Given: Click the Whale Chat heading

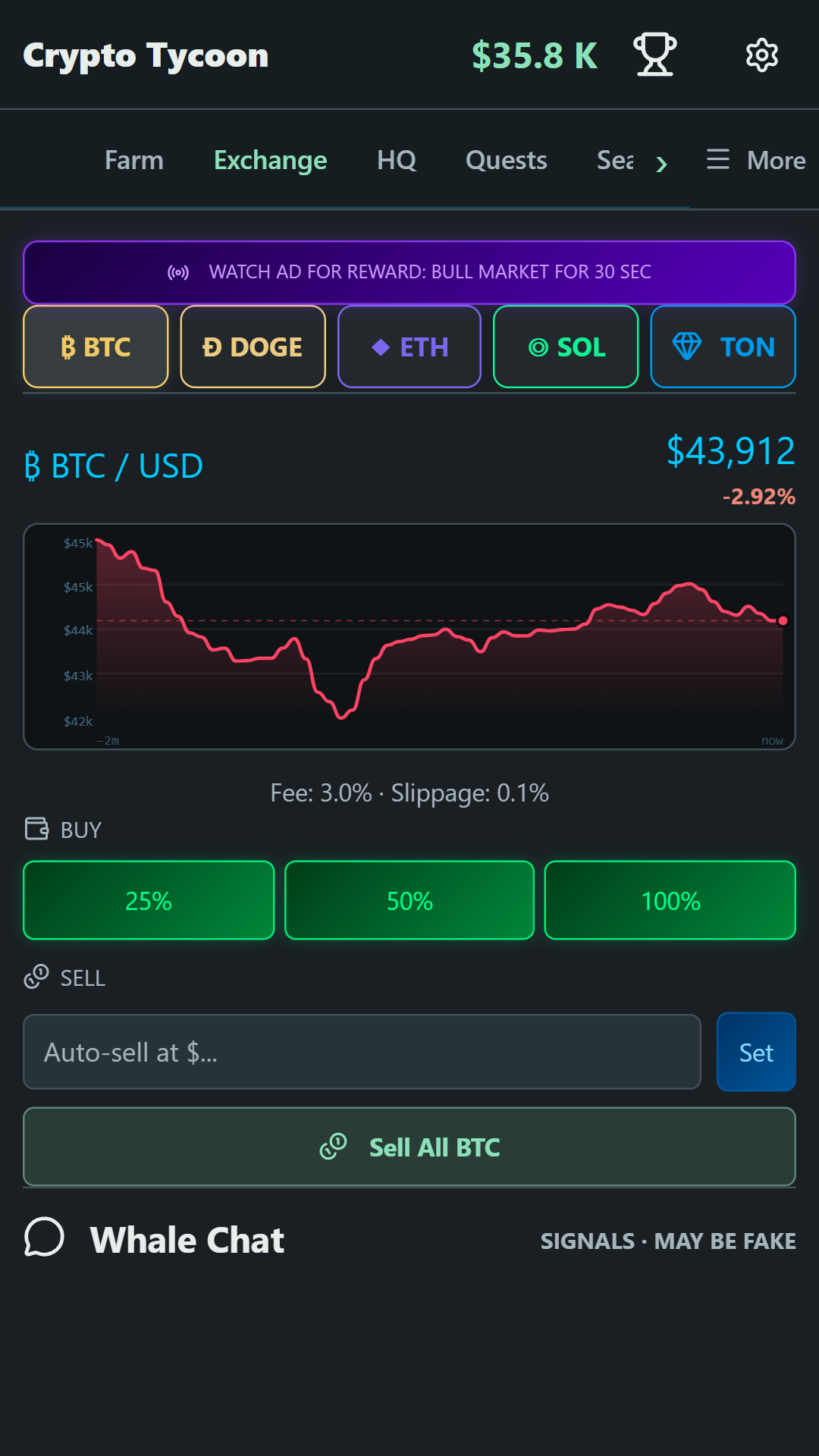Looking at the screenshot, I should click(x=187, y=1240).
